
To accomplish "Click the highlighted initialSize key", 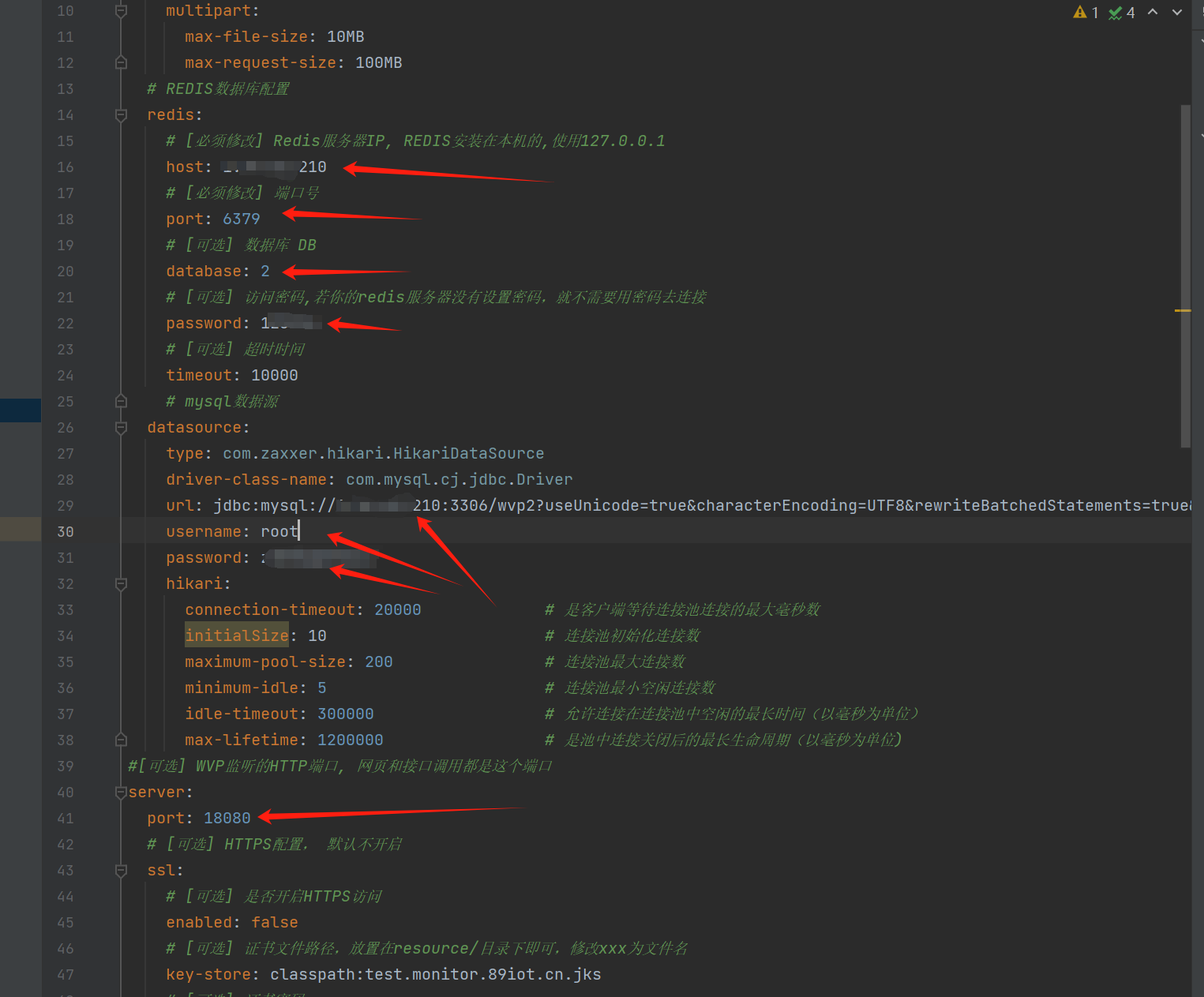I will [237, 636].
